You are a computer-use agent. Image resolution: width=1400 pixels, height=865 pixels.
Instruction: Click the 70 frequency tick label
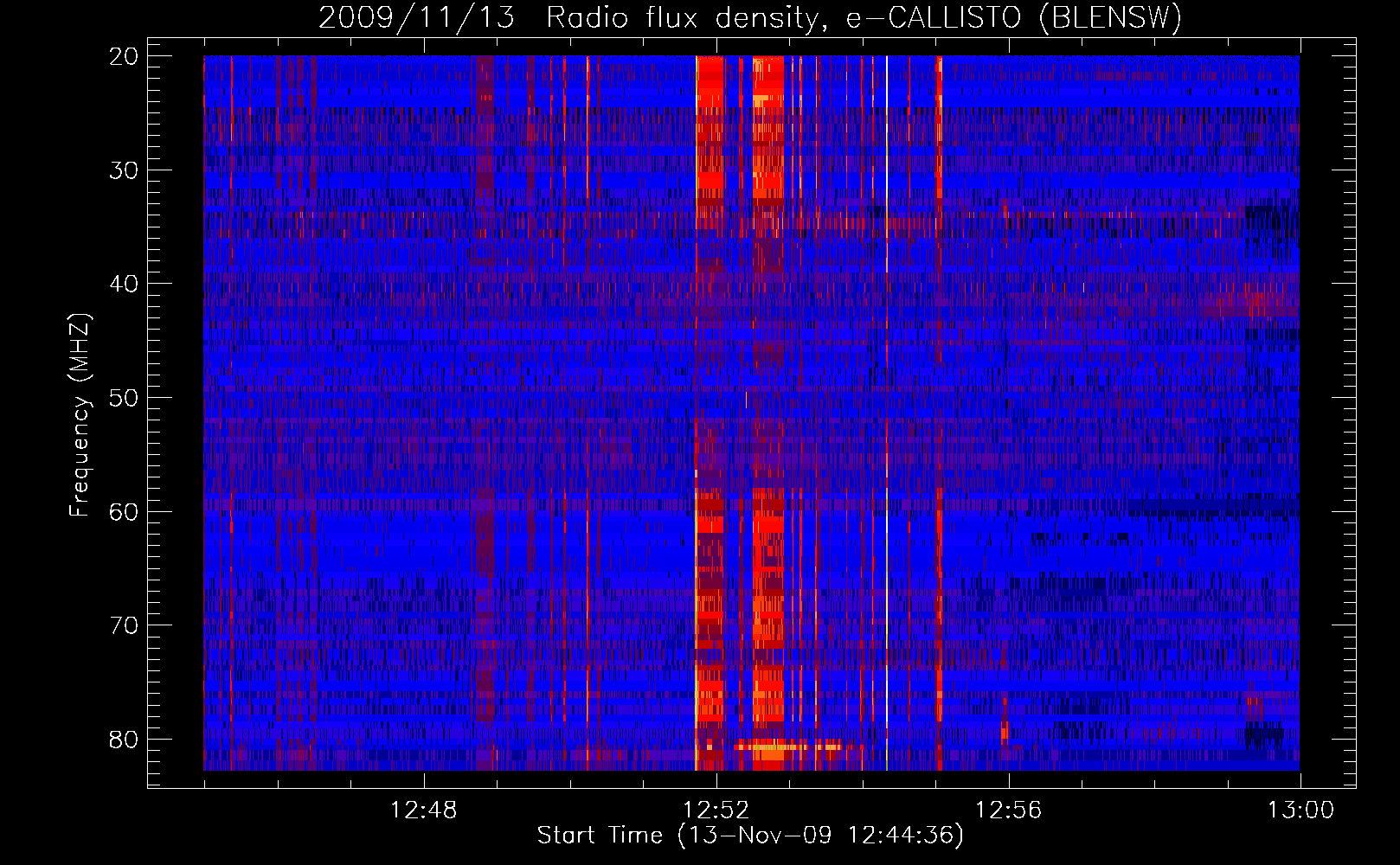[x=124, y=625]
